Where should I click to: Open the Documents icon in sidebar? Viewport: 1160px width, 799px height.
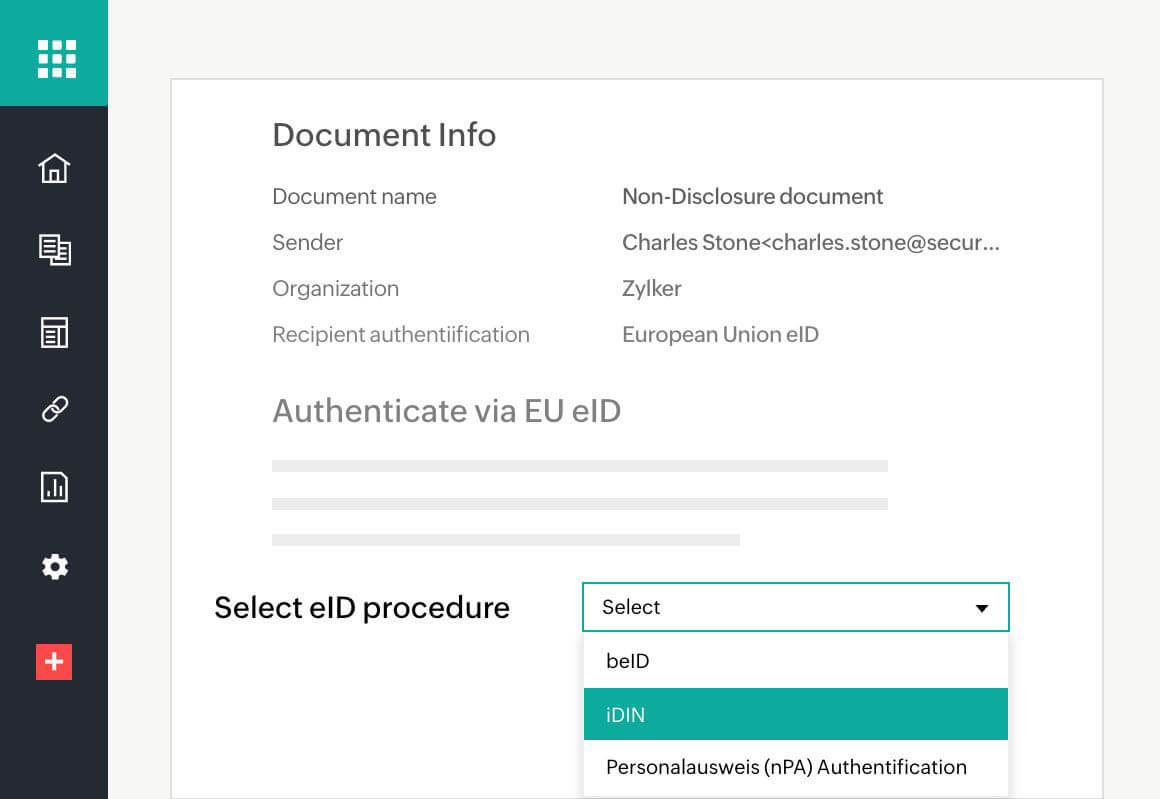54,249
